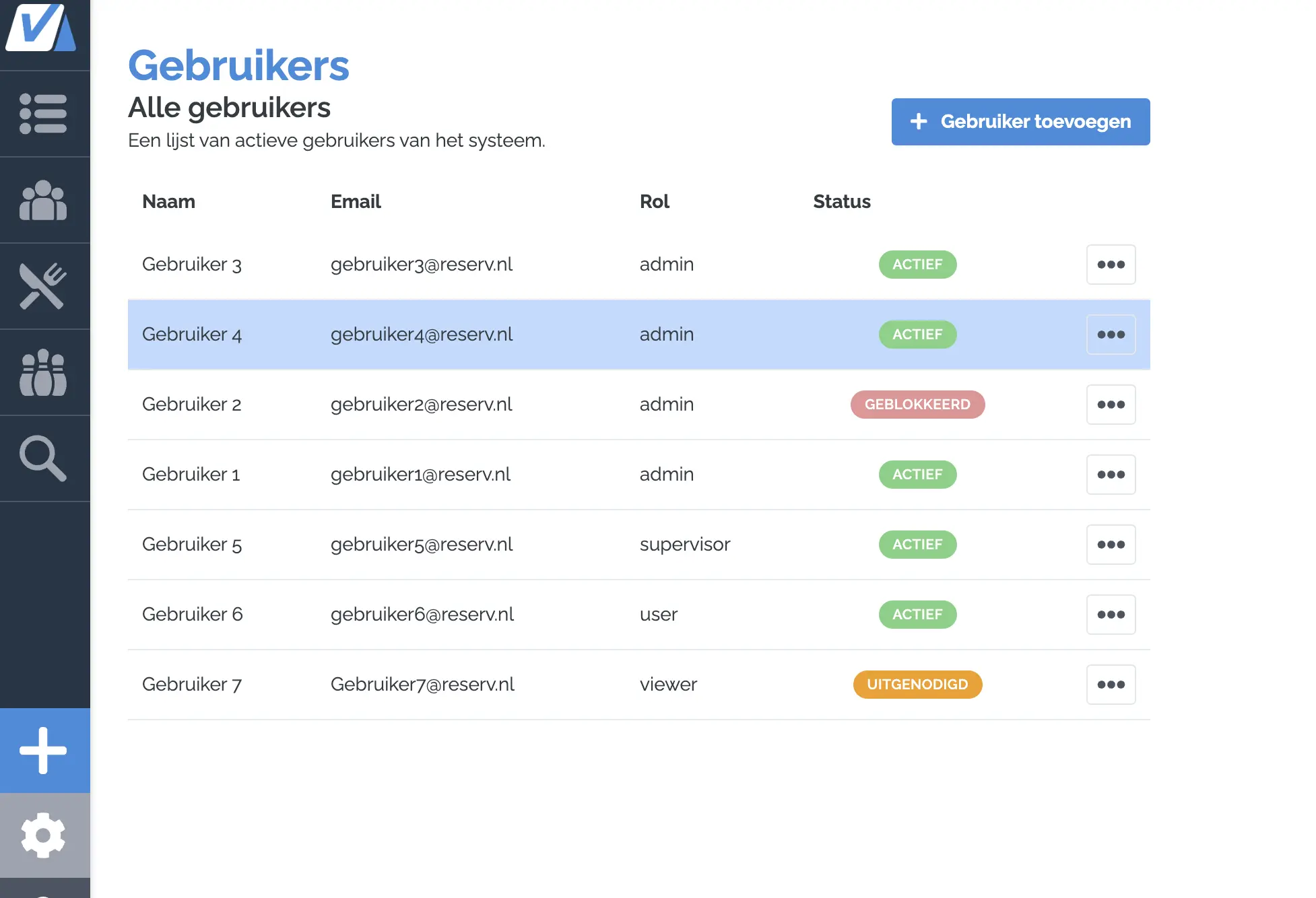Click the Rol column header
This screenshot has width=1316, height=898.
pyautogui.click(x=654, y=201)
